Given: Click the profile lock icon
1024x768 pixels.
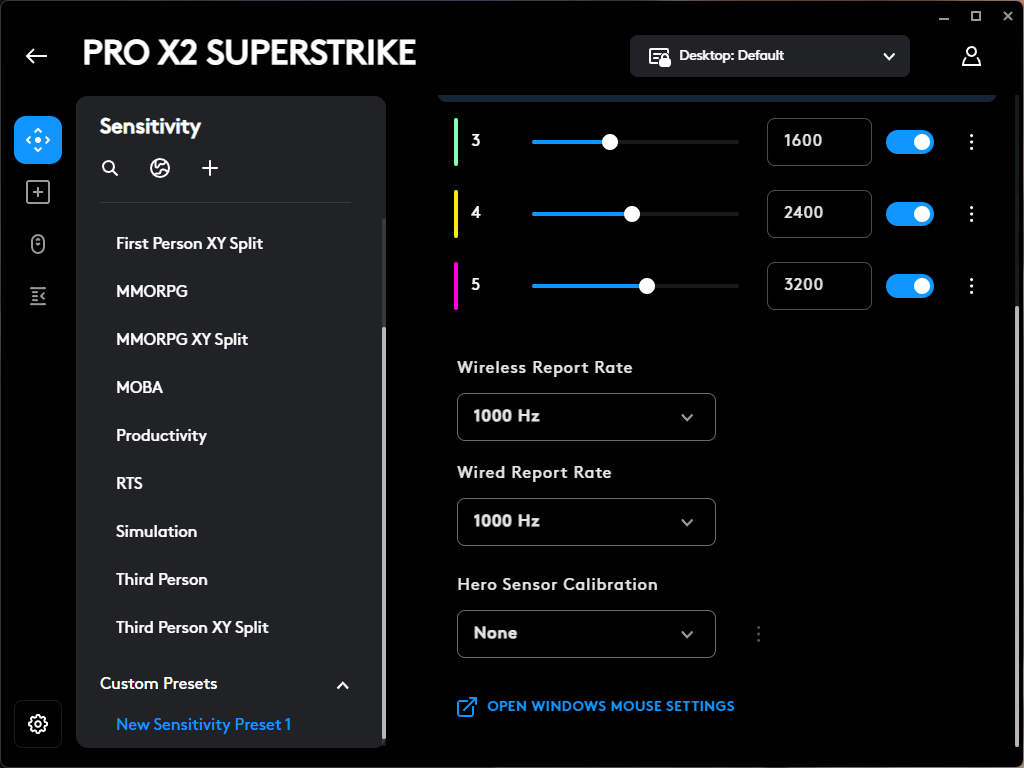Looking at the screenshot, I should pos(660,57).
